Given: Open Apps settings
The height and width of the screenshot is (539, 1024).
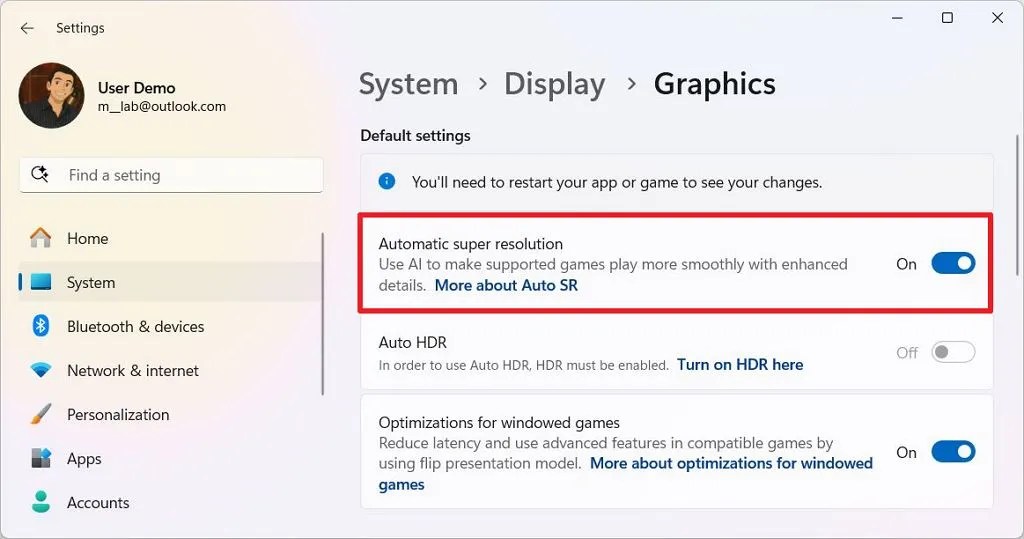Looking at the screenshot, I should (x=171, y=459).
